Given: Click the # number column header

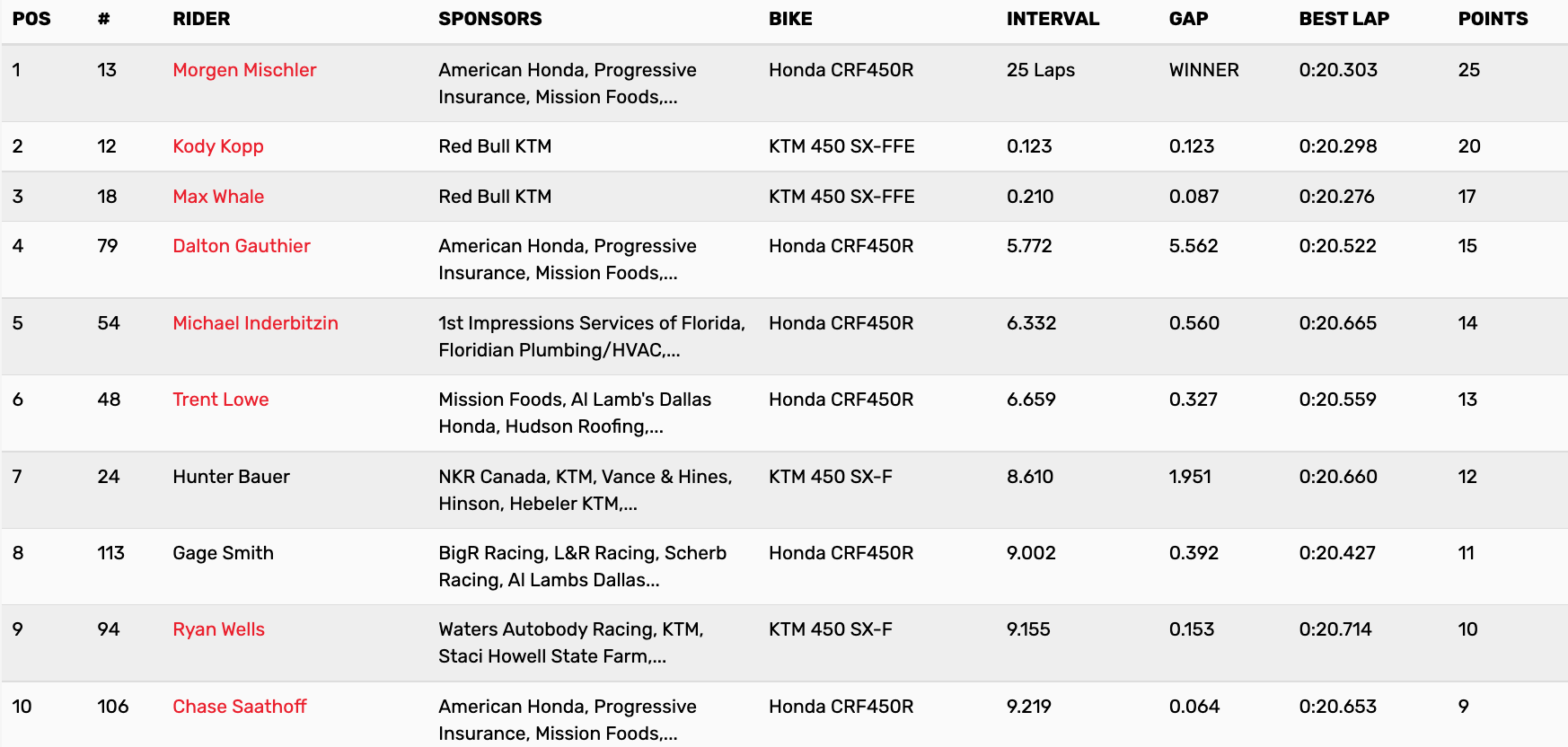Looking at the screenshot, I should pos(104,19).
